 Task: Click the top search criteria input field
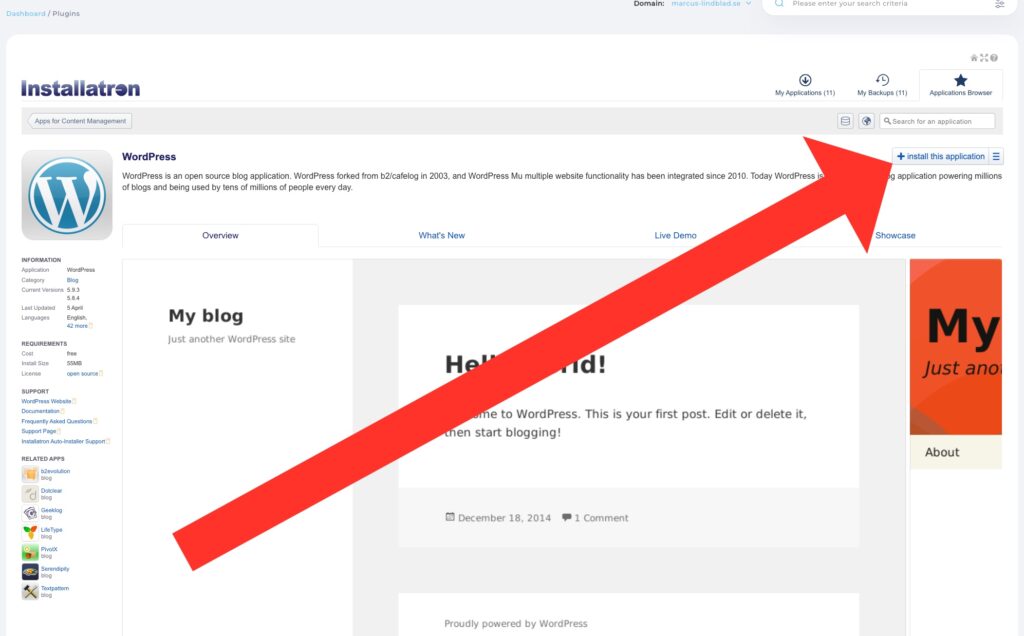(888, 4)
